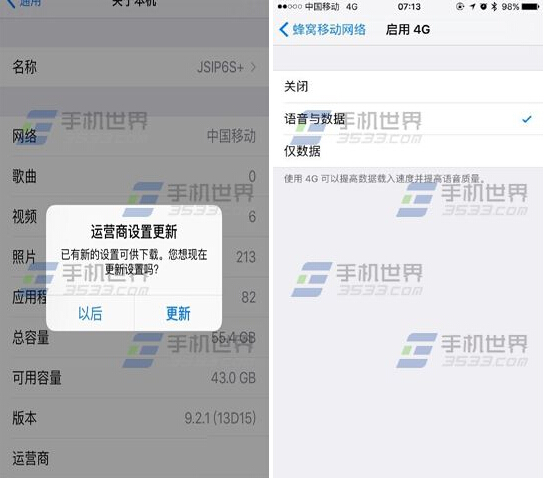Screen dimensions: 545x478
Task: Tap 更新 in carrier settings dialog
Action: [x=178, y=314]
